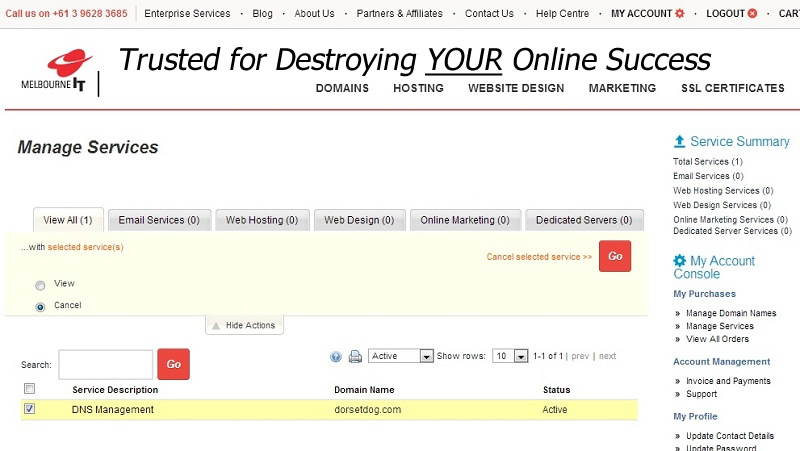Click the Hide Actions triangle icon
This screenshot has width=800, height=451.
tap(216, 325)
